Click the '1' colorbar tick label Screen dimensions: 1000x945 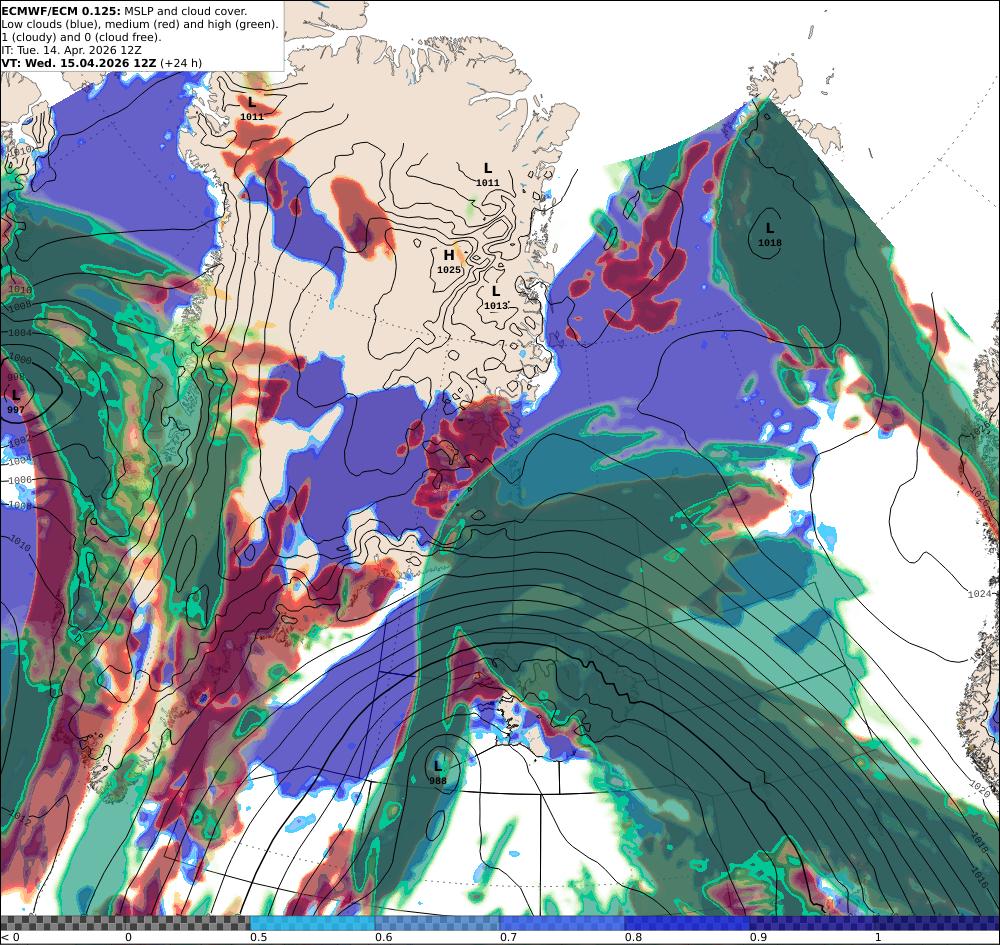[878, 937]
